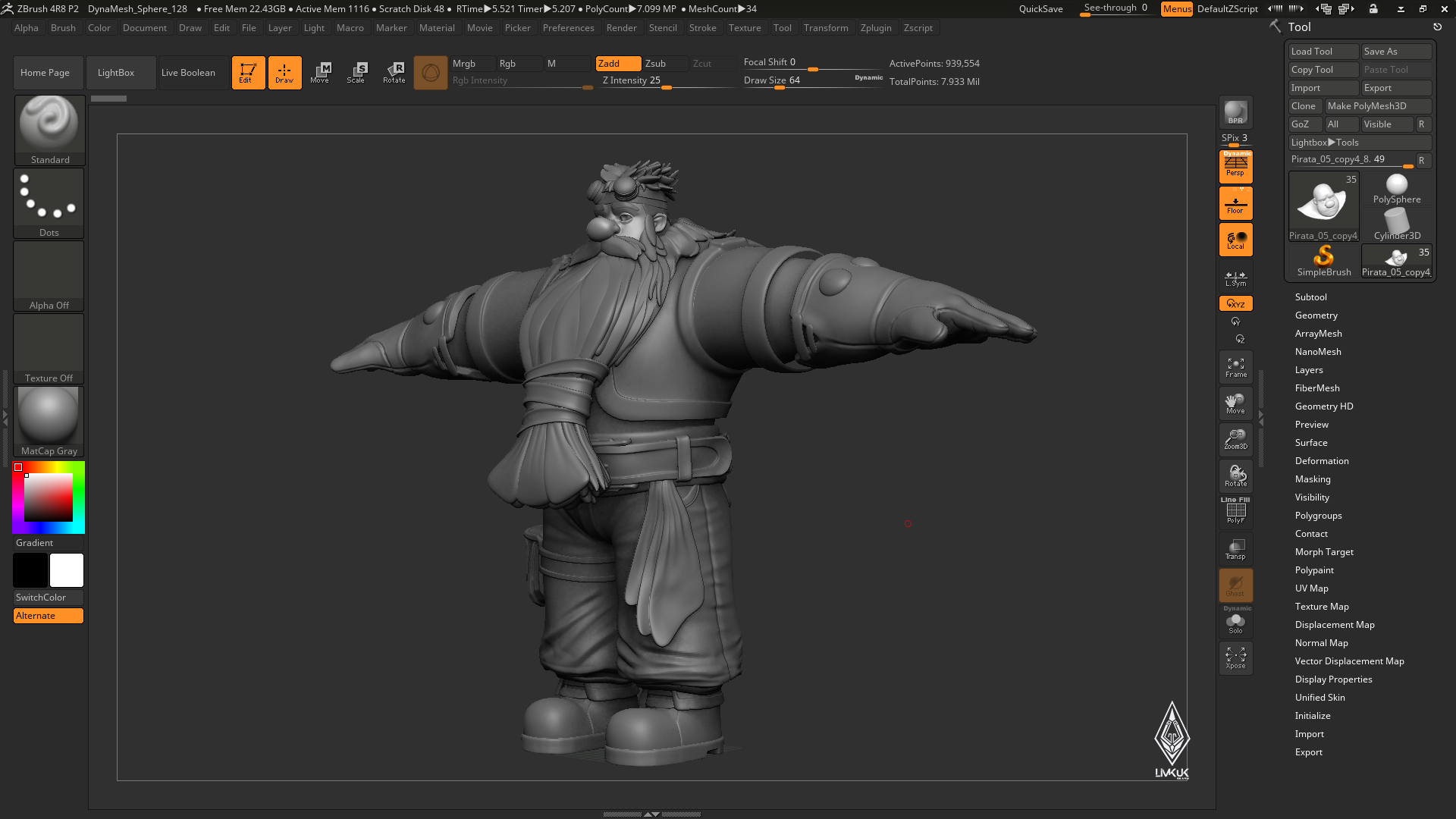Click the SwitchColor button
This screenshot has width=1456, height=819.
coord(49,598)
